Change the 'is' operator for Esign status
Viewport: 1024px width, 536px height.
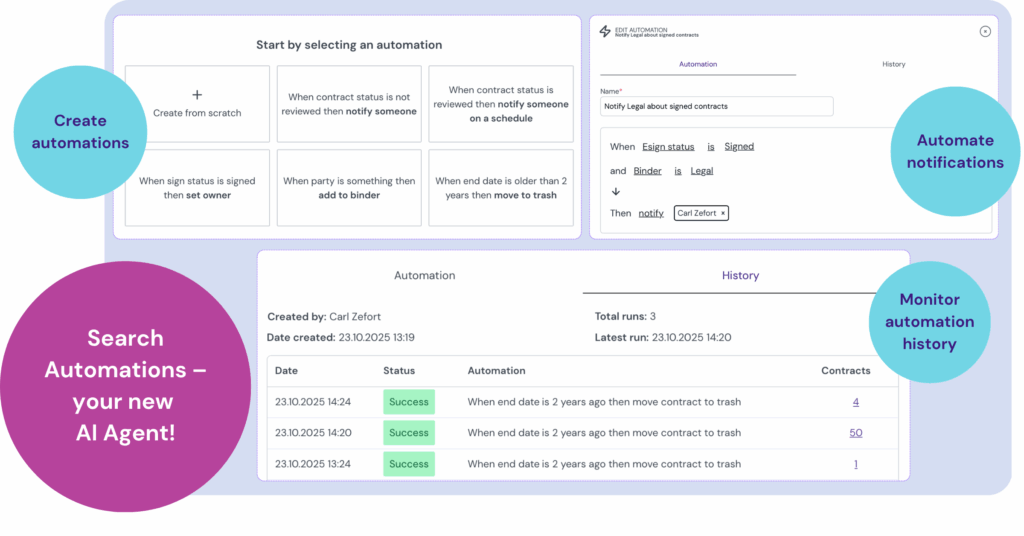point(711,147)
